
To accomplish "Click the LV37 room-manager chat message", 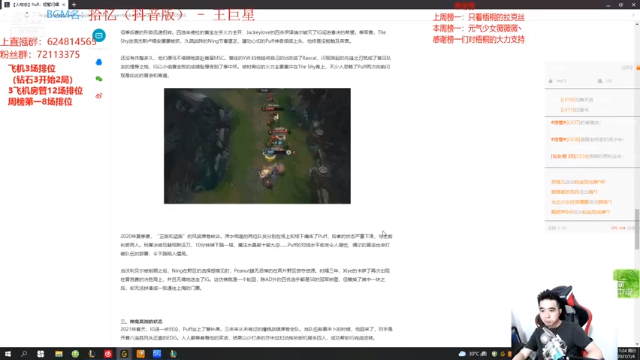I will point(576,122).
